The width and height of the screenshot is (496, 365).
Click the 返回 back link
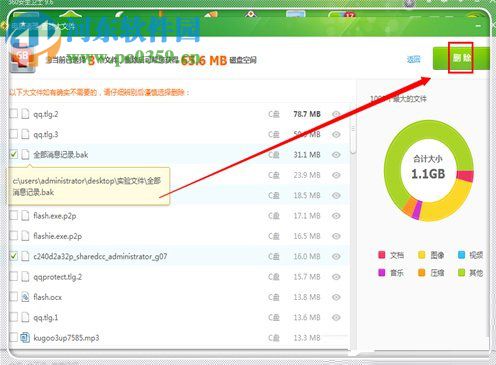pos(414,59)
